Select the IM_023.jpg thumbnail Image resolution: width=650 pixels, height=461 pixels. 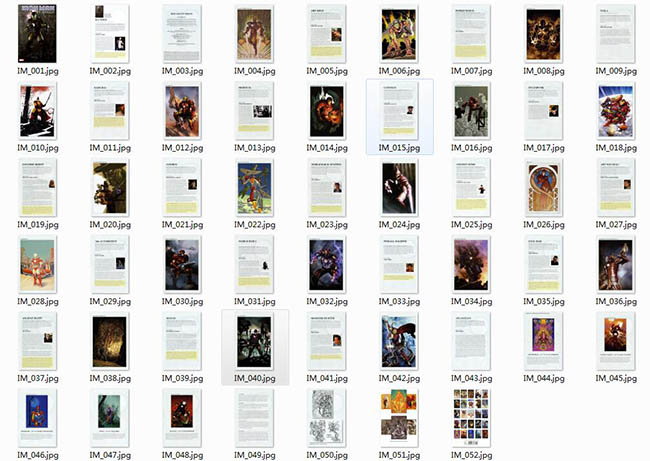[327, 187]
